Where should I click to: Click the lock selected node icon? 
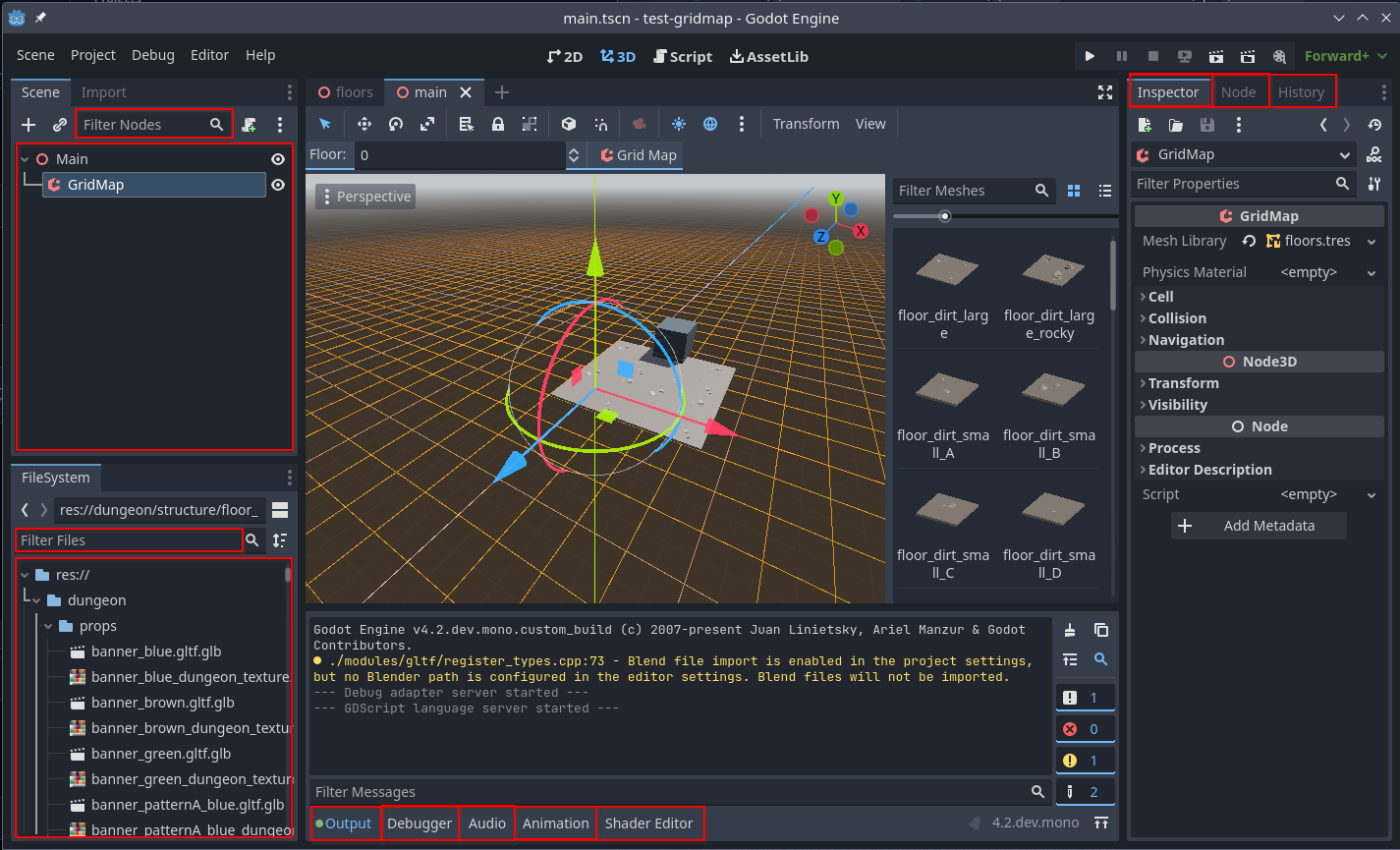pos(498,124)
